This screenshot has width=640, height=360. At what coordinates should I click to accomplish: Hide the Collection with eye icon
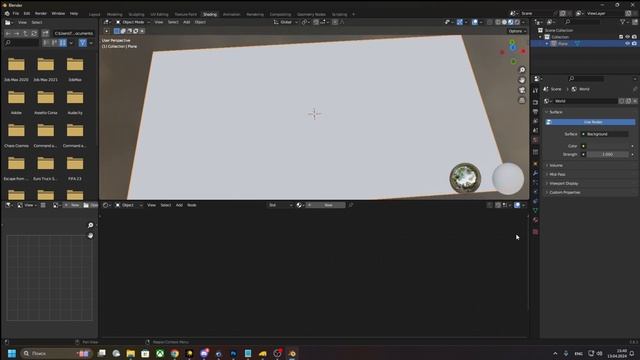tap(627, 37)
